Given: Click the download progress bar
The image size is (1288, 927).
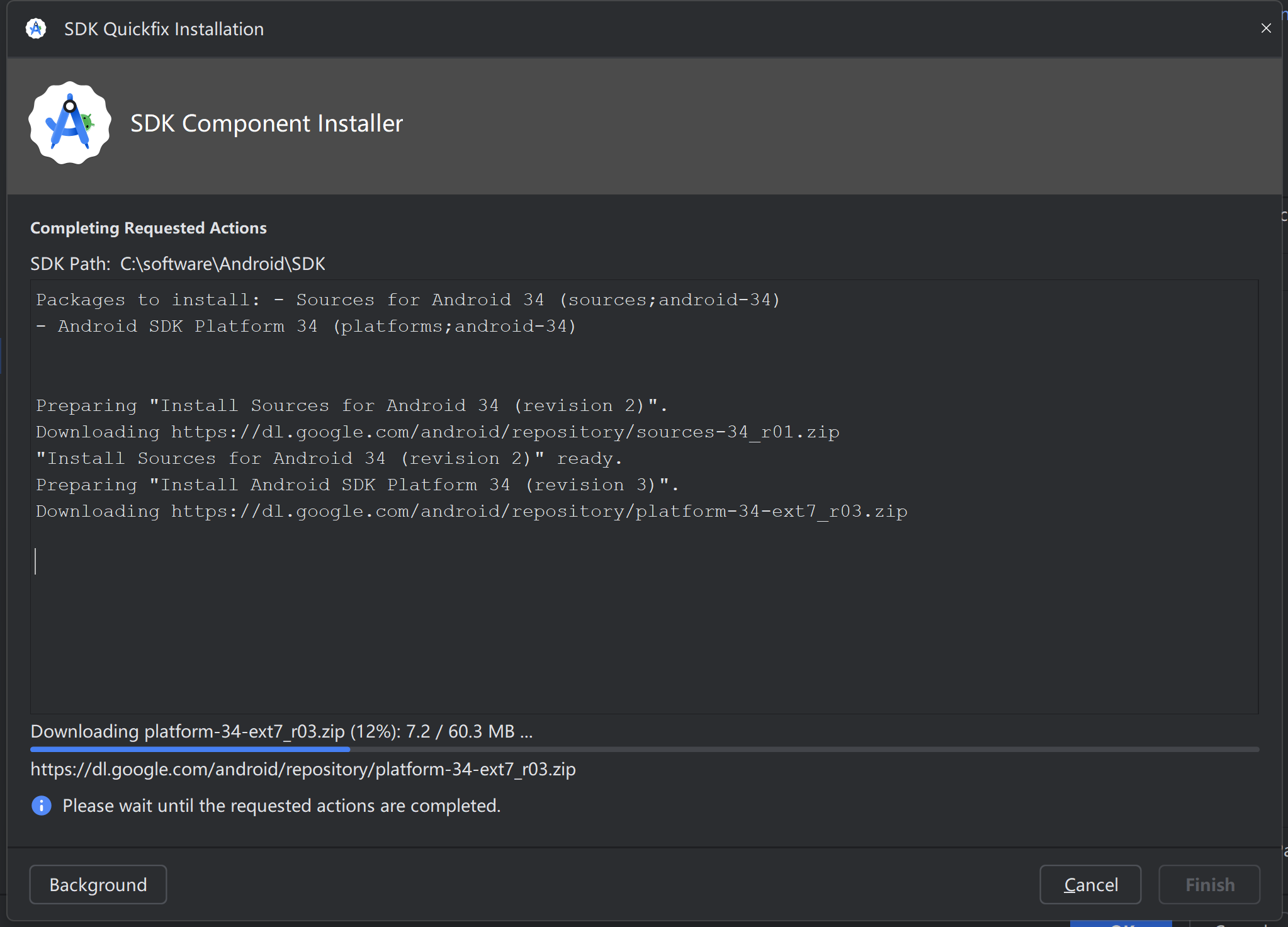Looking at the screenshot, I should [644, 750].
